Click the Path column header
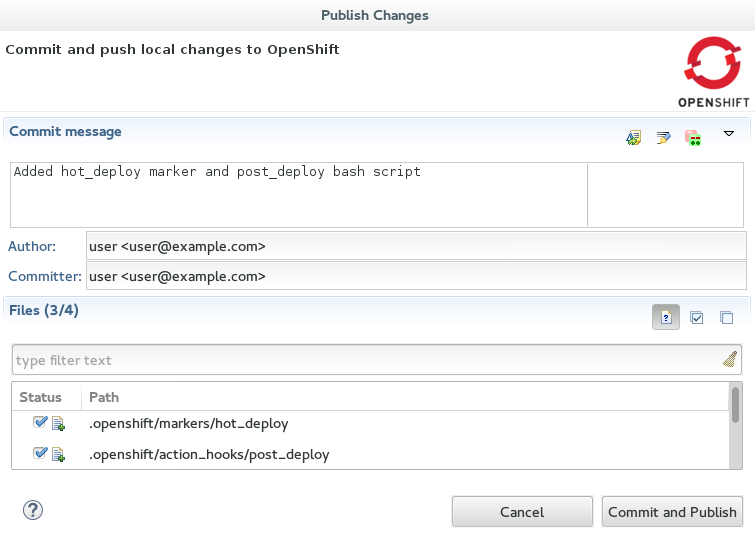 pos(404,397)
